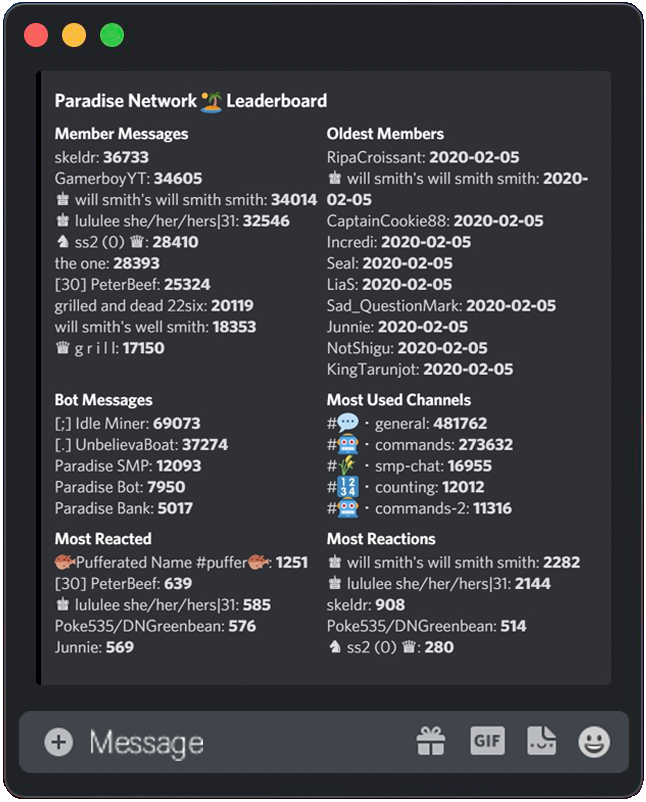Click the smp-chat channel plant emoji

point(347,466)
